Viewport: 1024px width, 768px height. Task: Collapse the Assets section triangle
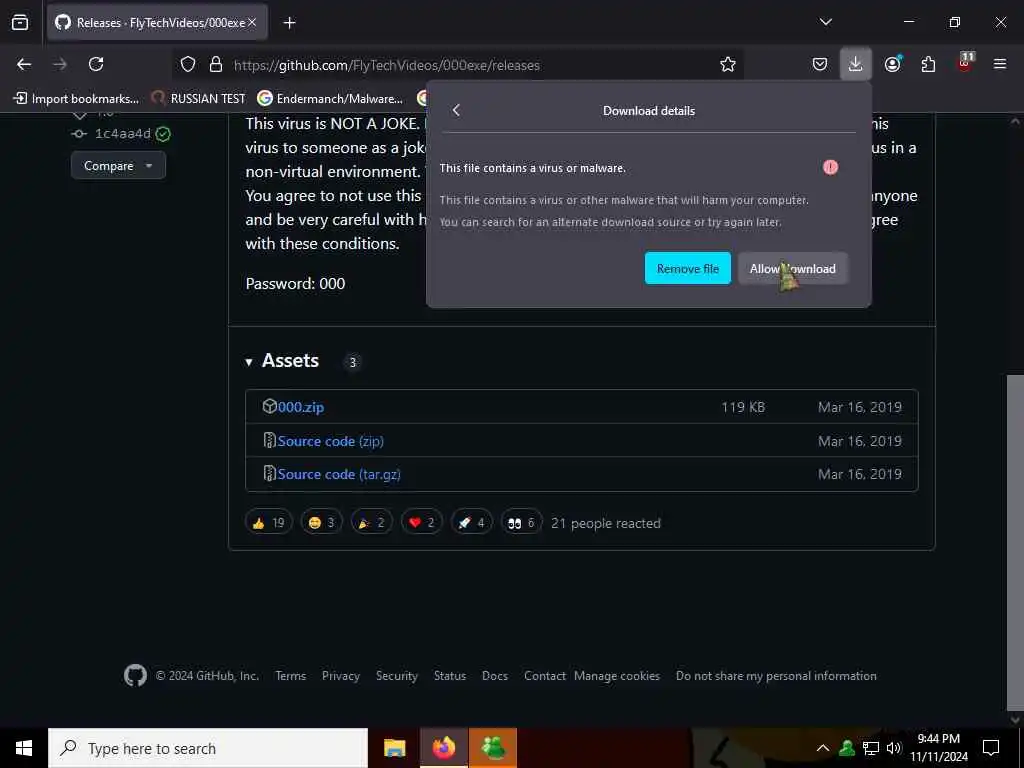(x=249, y=362)
